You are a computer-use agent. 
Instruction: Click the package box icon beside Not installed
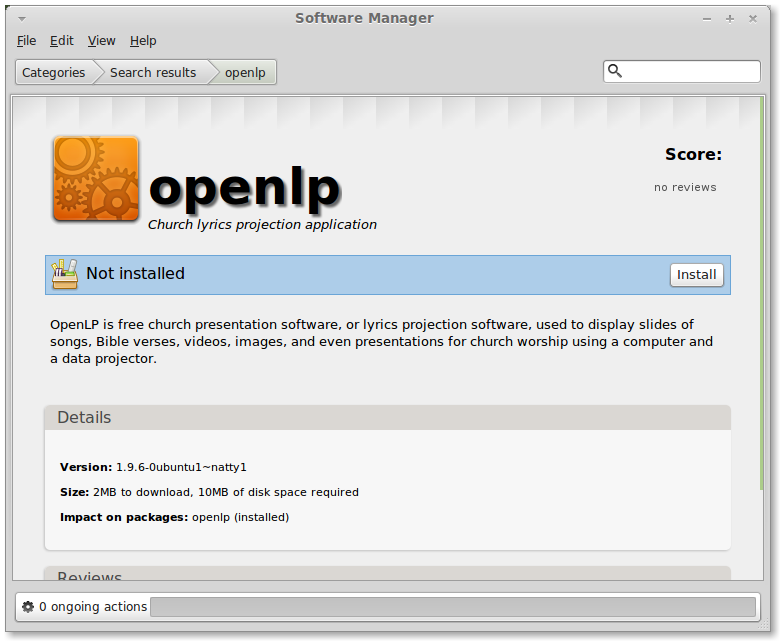(65, 274)
